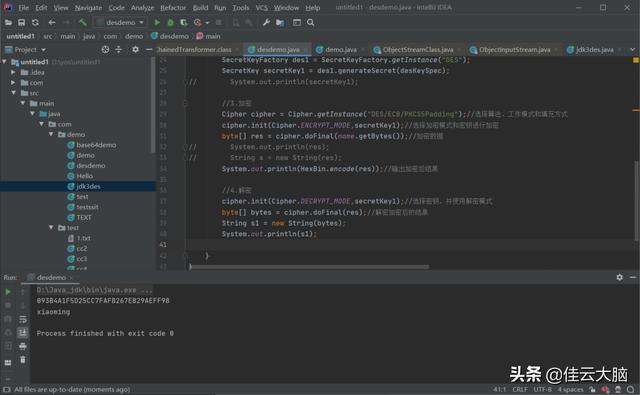Open Project panel gear options
Image resolution: width=640 pixels, height=395 pixels.
(136, 49)
